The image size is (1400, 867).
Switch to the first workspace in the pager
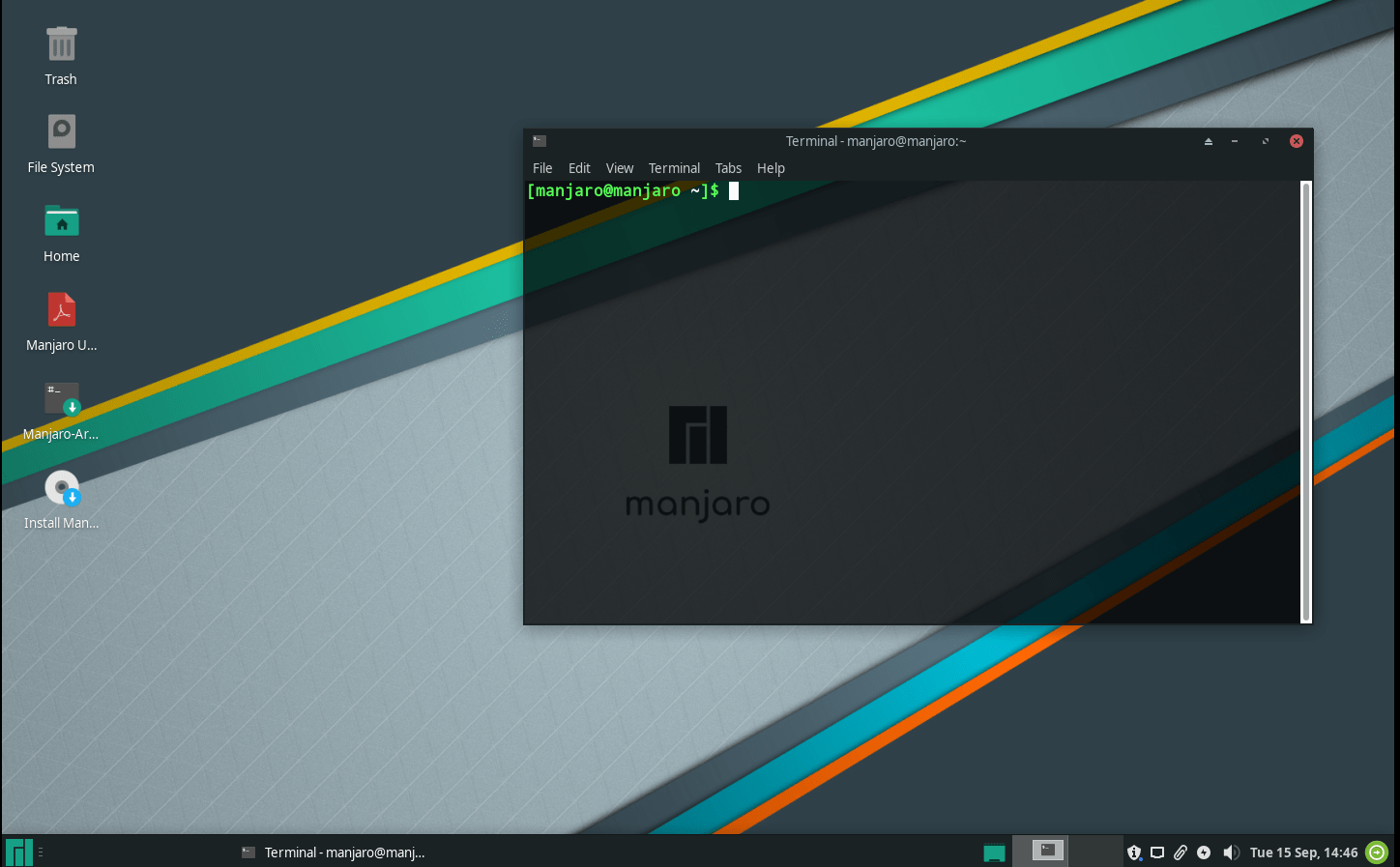[x=1040, y=851]
